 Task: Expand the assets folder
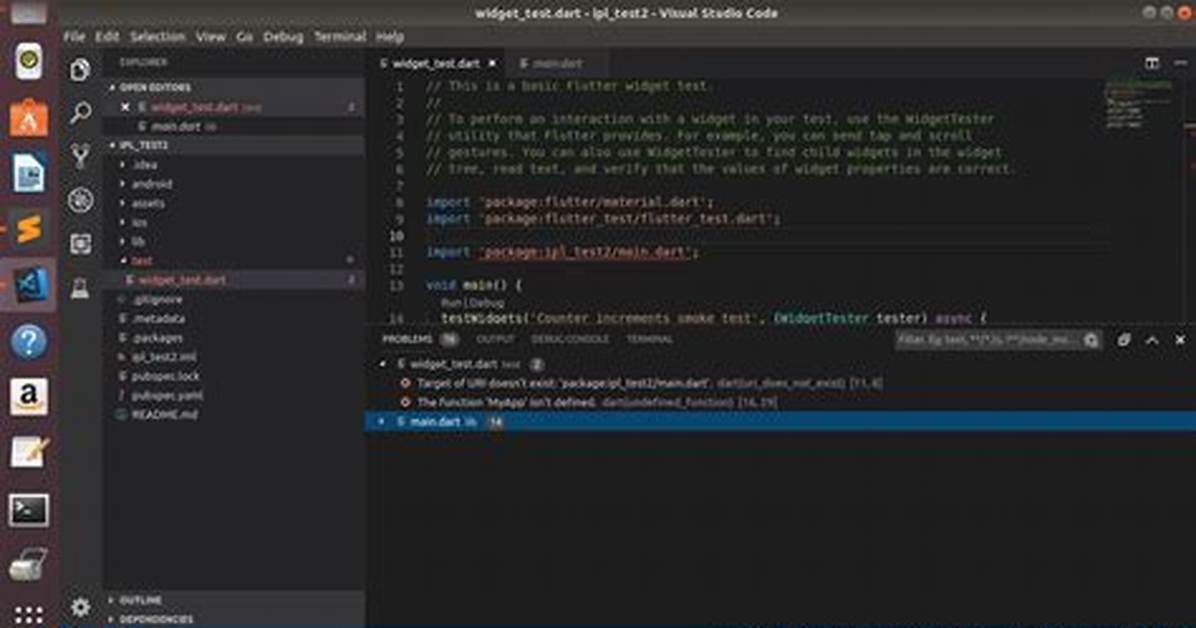[x=148, y=204]
